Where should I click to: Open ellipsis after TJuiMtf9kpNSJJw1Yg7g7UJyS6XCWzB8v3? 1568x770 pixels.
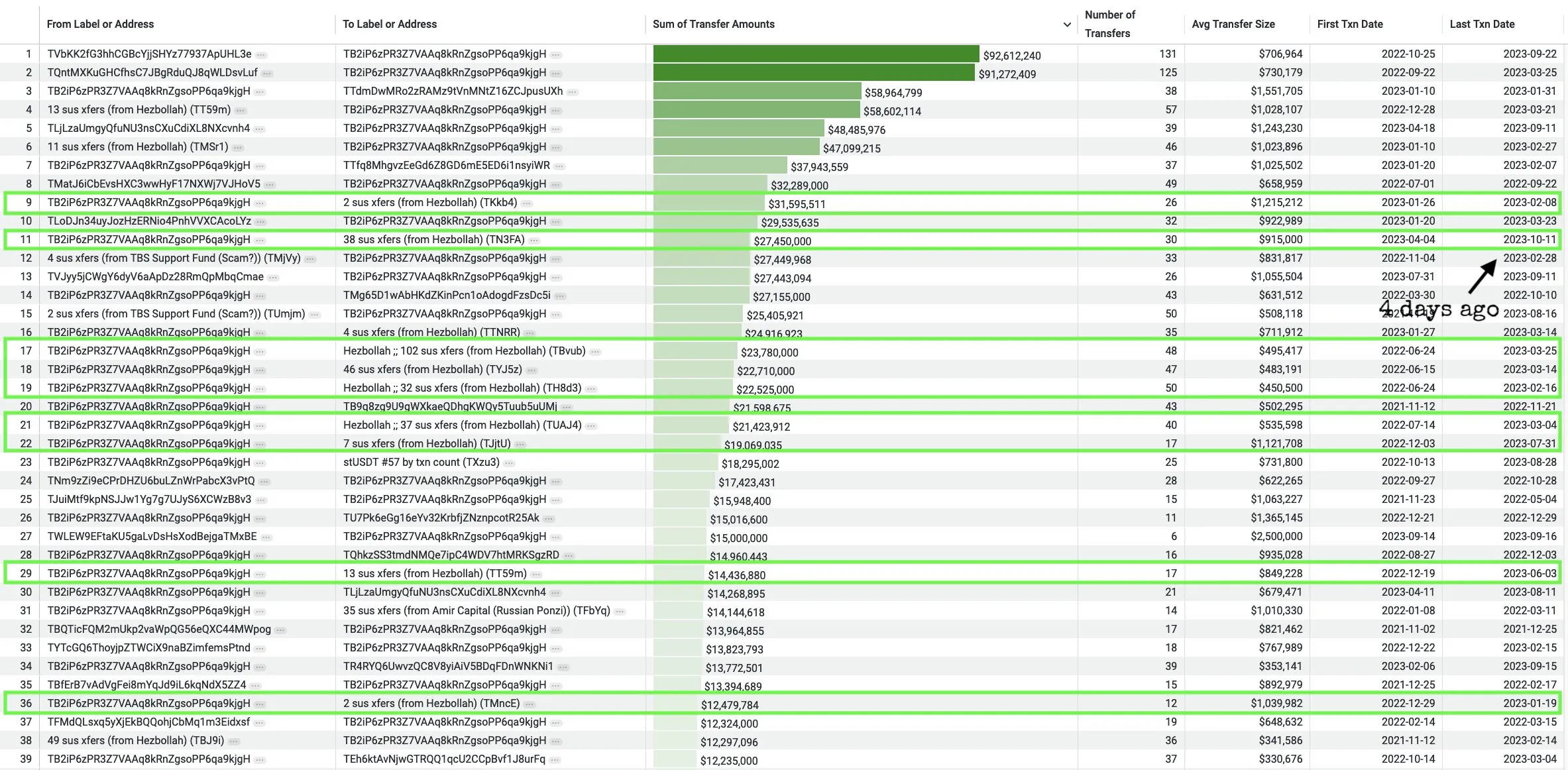pos(261,500)
